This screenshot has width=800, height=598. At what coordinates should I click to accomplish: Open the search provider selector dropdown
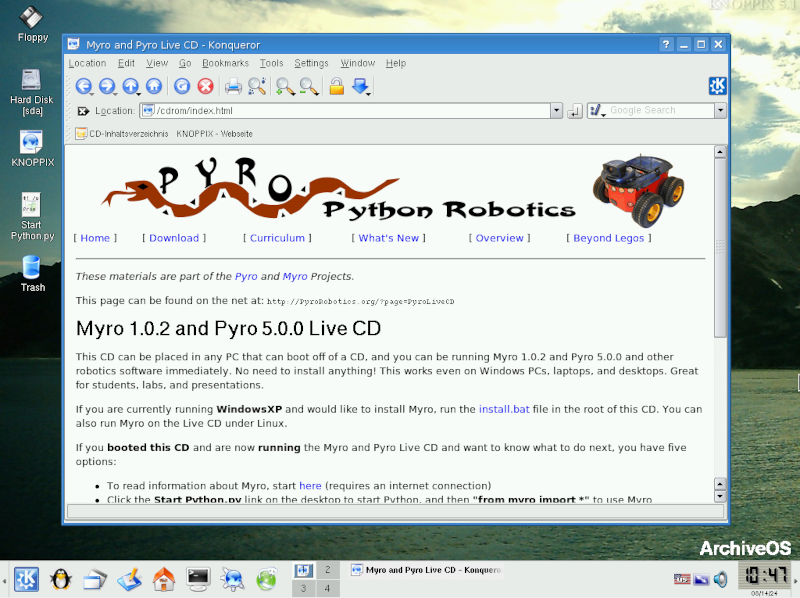click(597, 110)
